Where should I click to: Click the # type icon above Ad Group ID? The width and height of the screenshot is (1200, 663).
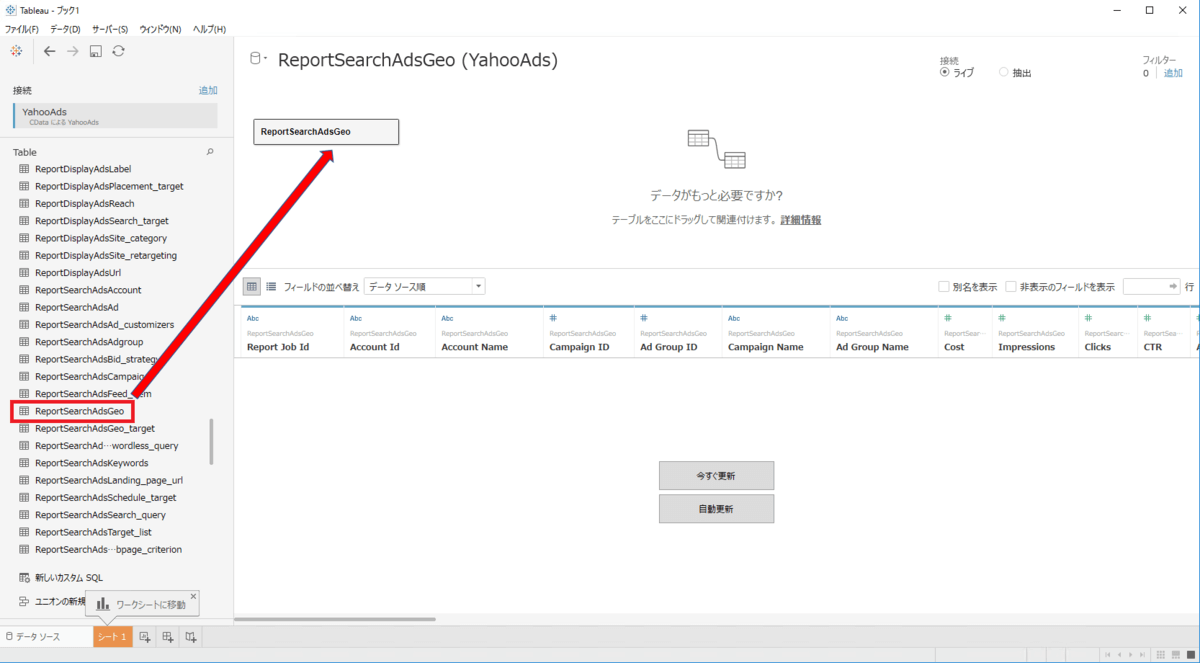(645, 319)
